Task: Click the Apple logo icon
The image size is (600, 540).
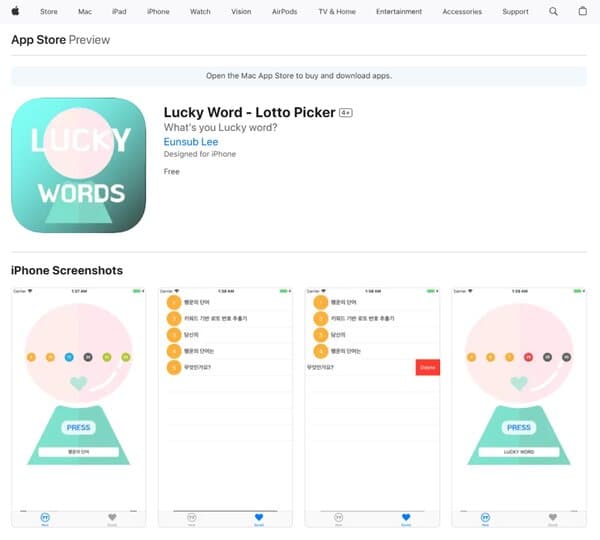Action: click(15, 11)
